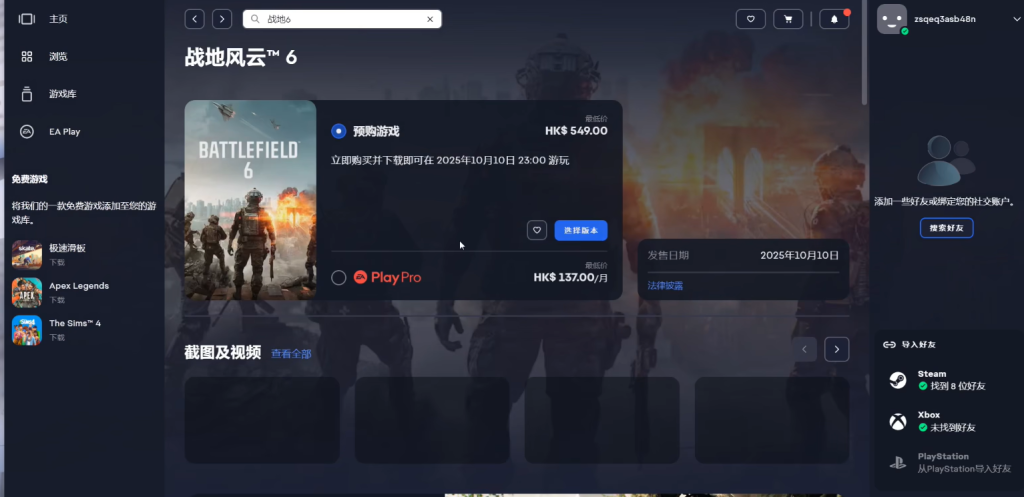
Task: Open the 法律披露 link
Action: pyautogui.click(x=665, y=286)
